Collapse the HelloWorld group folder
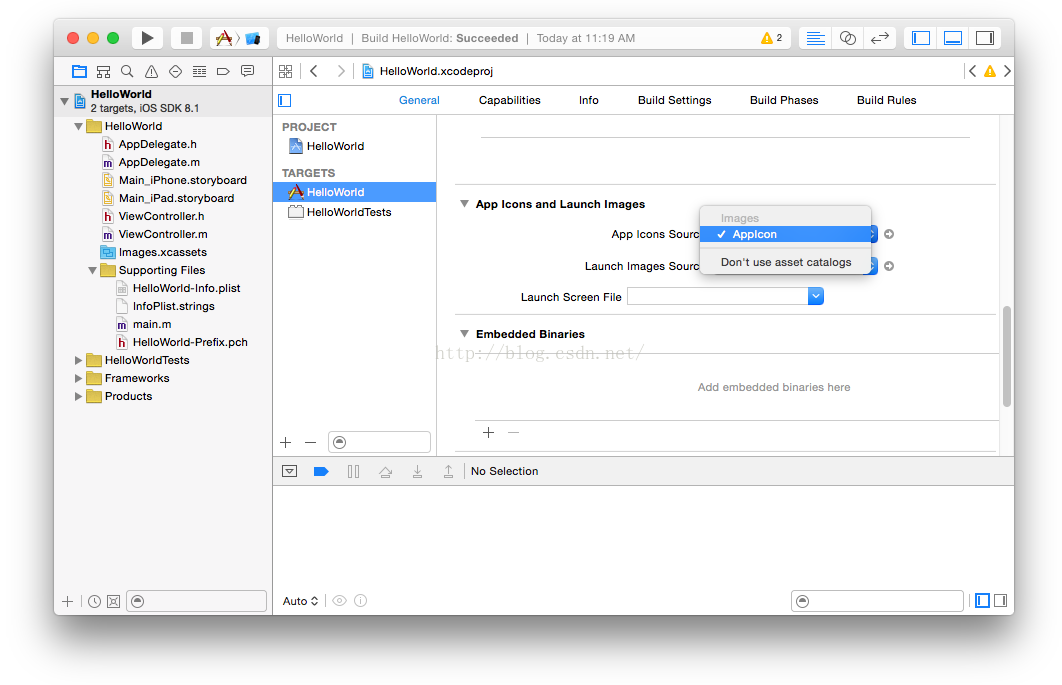Screen dimensions: 1062x685 point(79,126)
